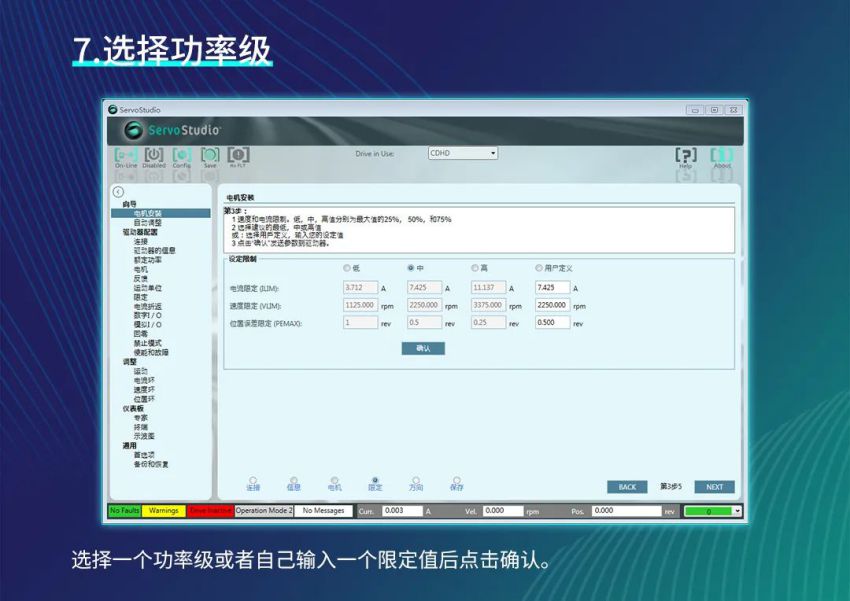Screen dimensions: 850x601
Task: Select the 高 (high) power level radio button
Action: pos(473,269)
